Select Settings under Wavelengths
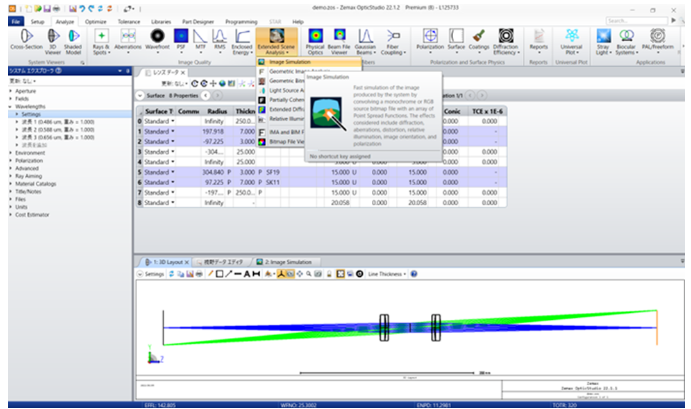This screenshot has width=691, height=409. point(31,114)
